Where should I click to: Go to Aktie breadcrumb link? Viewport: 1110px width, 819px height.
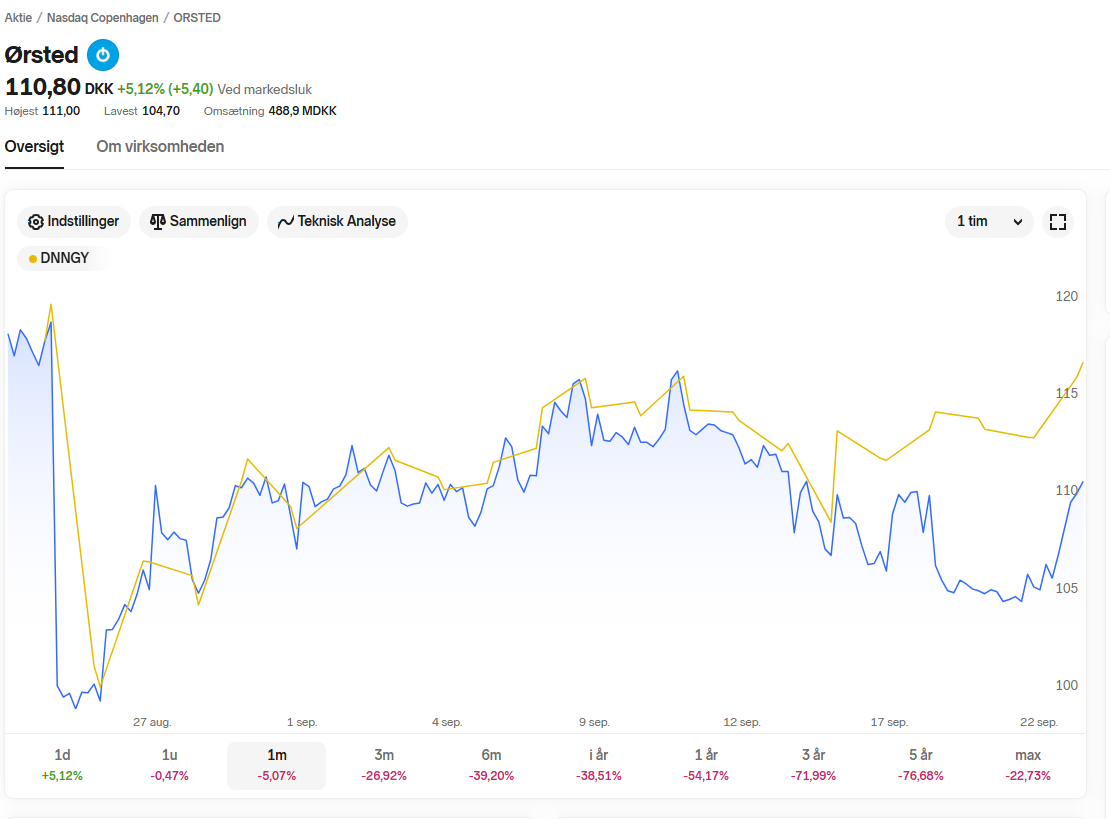(18, 18)
